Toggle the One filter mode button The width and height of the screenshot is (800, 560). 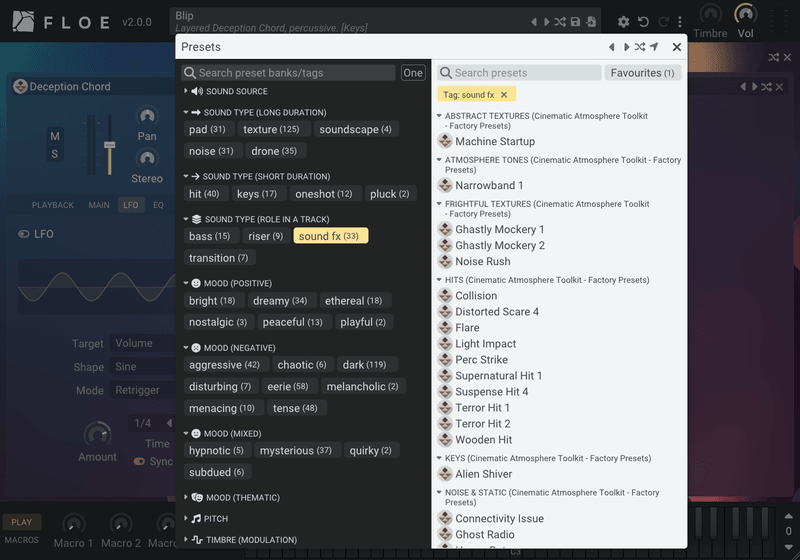coord(412,72)
